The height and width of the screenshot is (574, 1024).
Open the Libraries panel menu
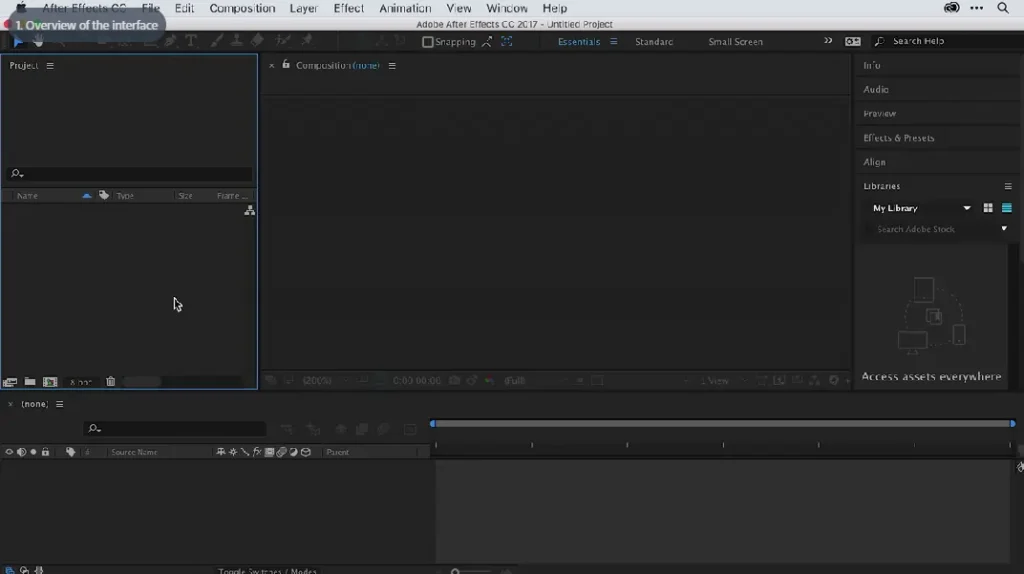1008,186
